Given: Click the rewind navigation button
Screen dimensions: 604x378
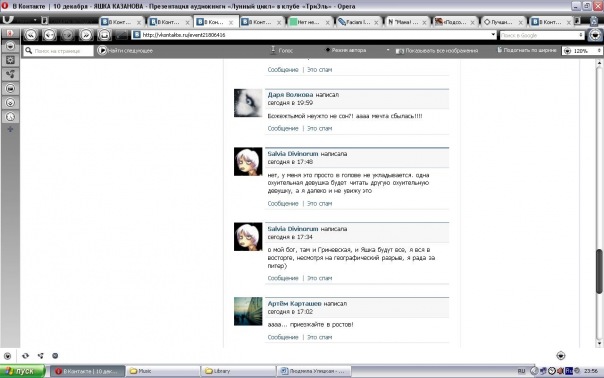Looking at the screenshot, I should click(x=31, y=35).
